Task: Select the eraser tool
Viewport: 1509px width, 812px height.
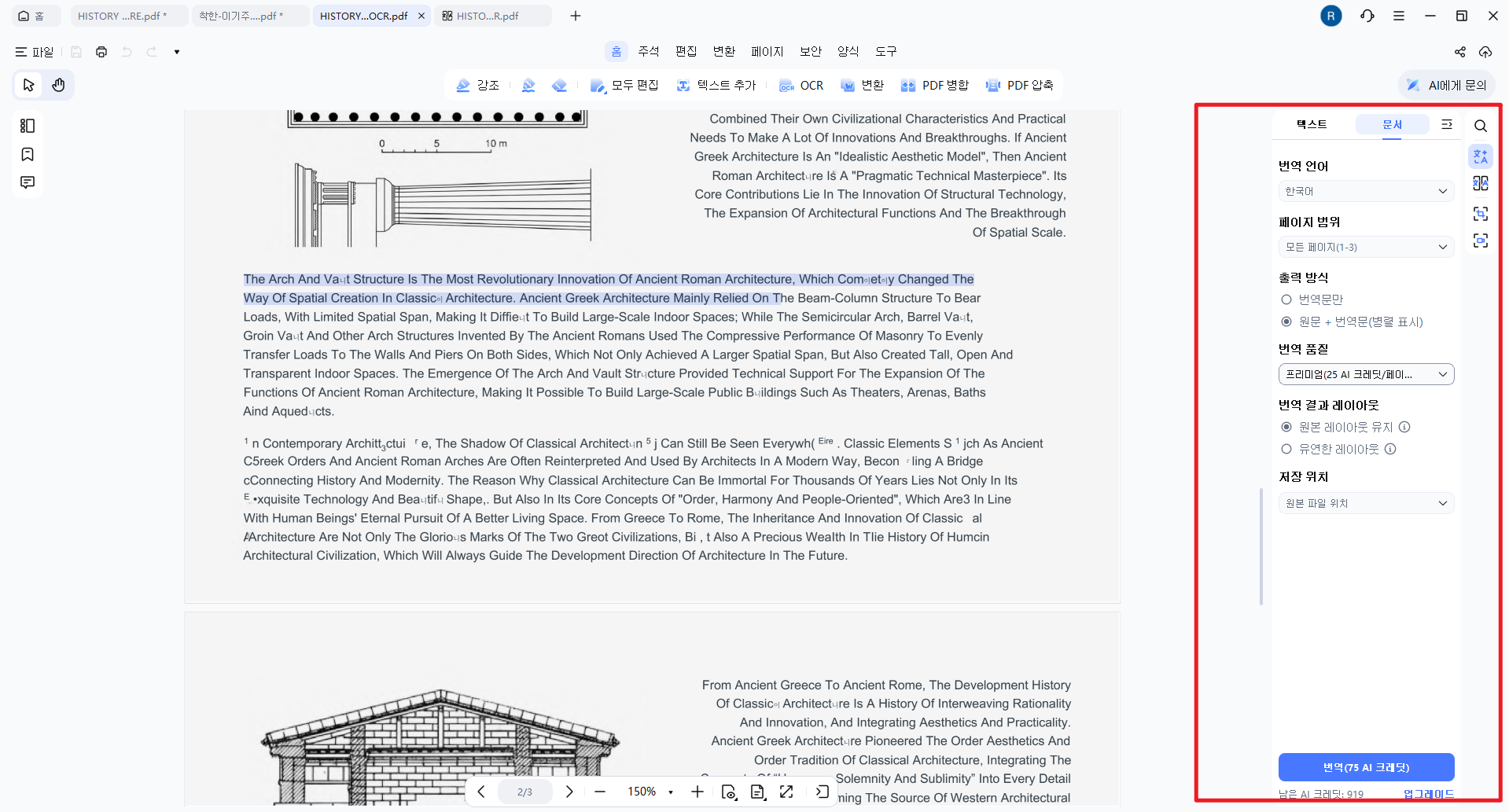Action: 559,85
